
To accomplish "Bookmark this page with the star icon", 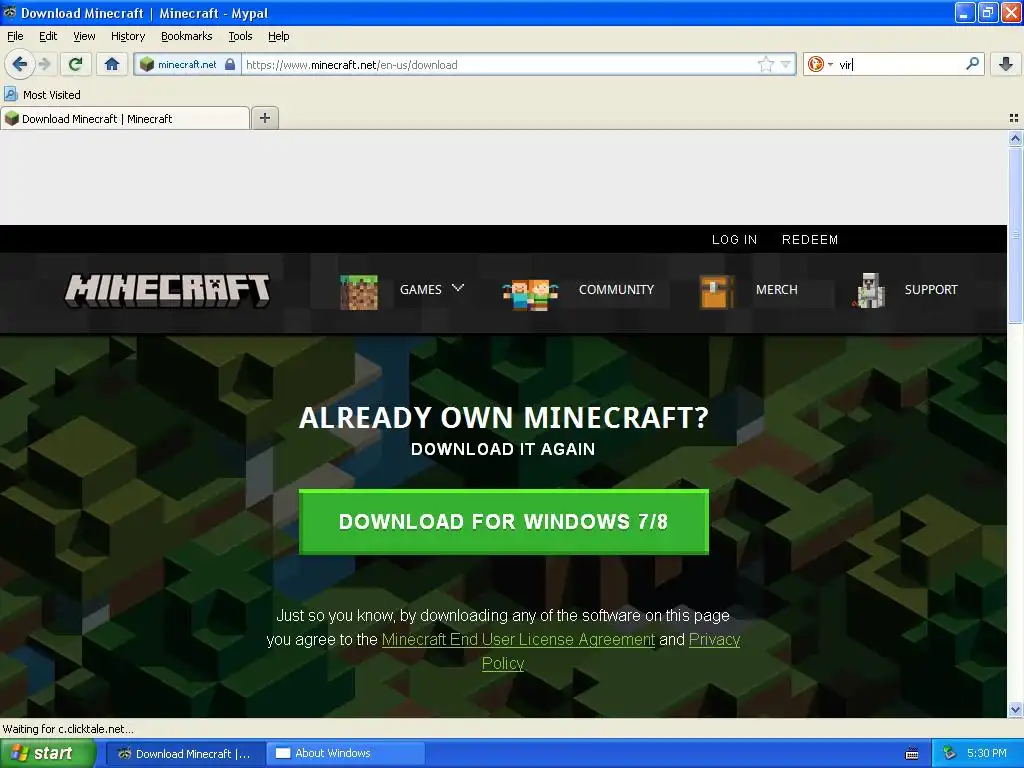I will [x=765, y=64].
